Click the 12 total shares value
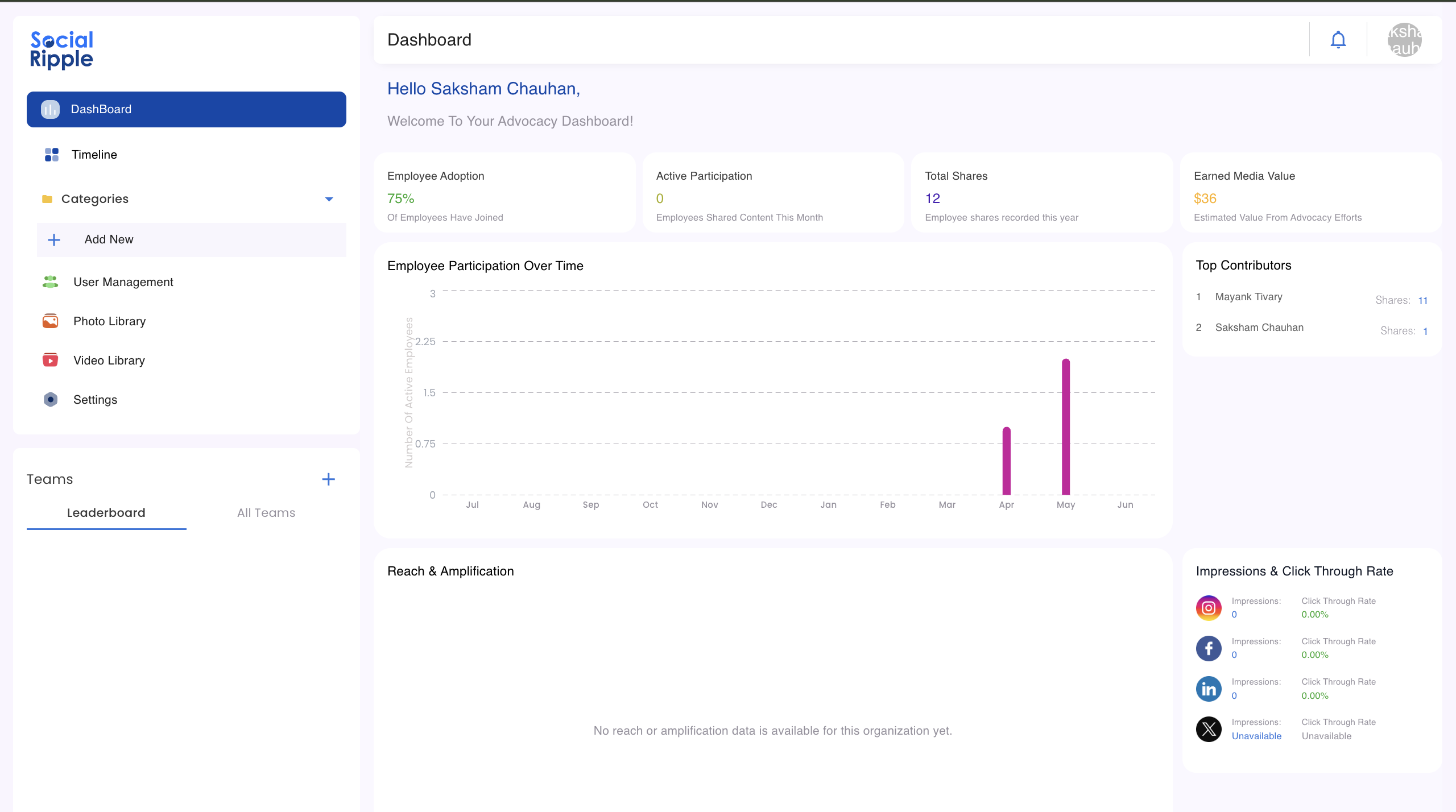Screen dimensions: 1456x812 click(x=933, y=198)
